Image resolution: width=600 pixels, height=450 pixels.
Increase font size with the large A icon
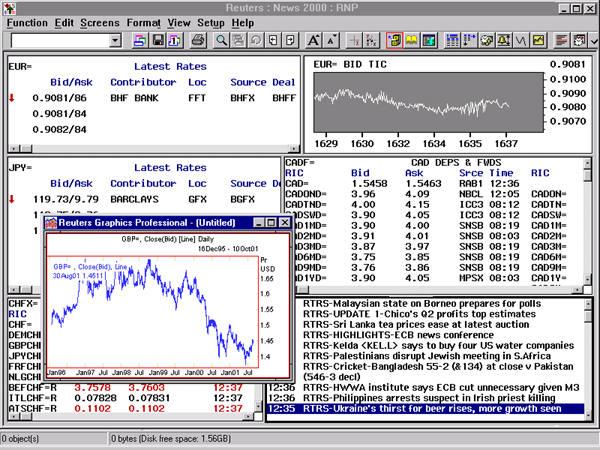(x=314, y=40)
